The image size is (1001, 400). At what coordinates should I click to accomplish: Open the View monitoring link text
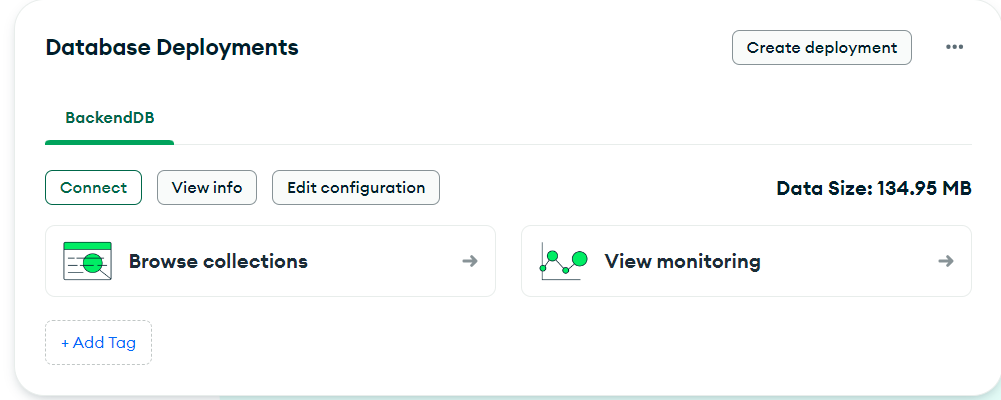[682, 261]
